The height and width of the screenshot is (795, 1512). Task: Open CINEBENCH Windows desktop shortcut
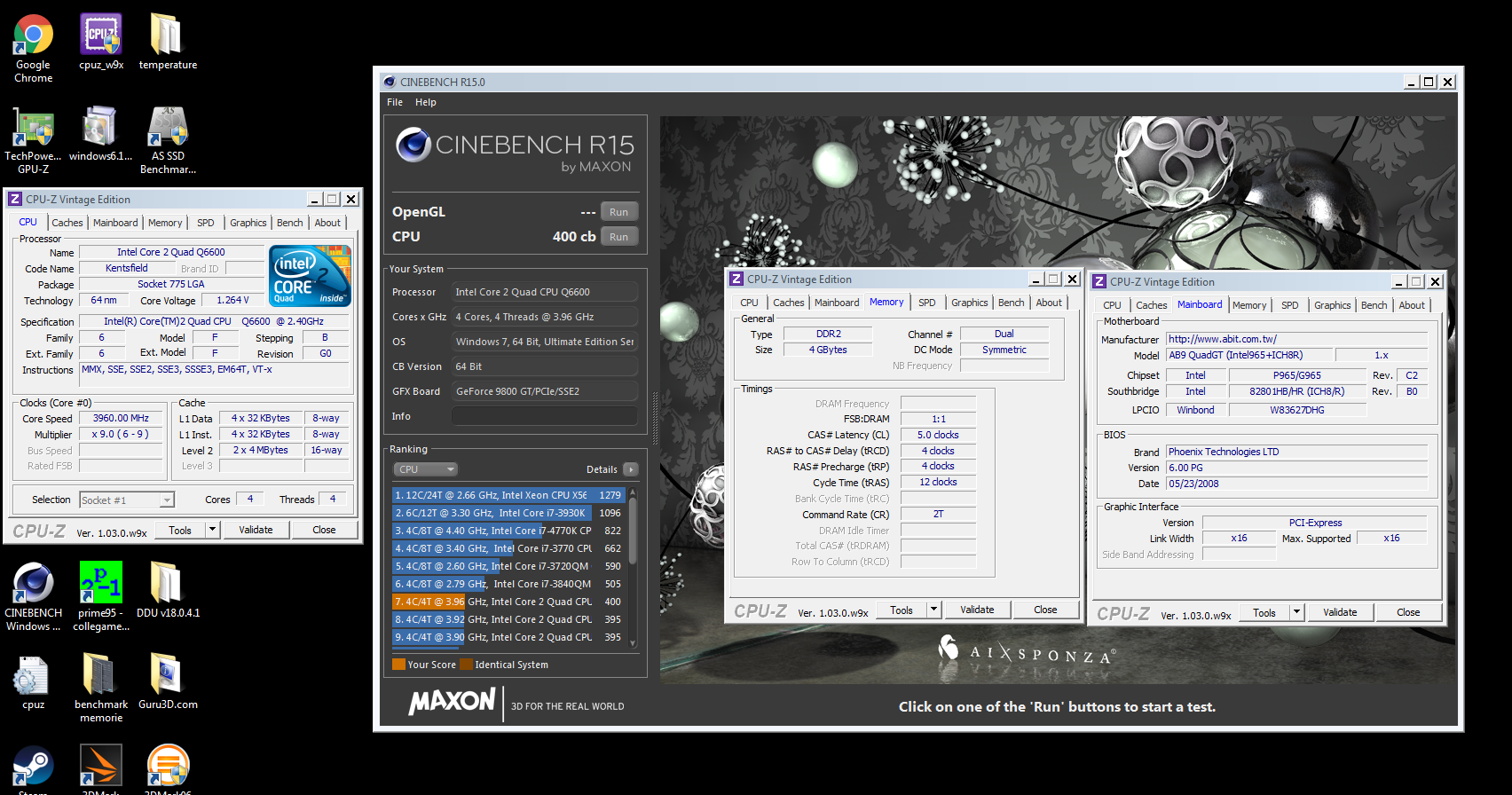pyautogui.click(x=33, y=596)
